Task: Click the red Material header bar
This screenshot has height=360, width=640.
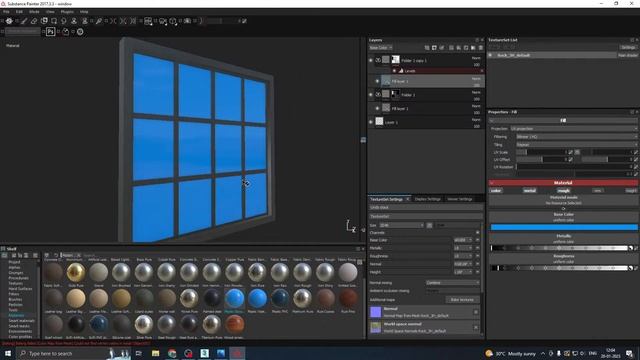Action: point(563,183)
